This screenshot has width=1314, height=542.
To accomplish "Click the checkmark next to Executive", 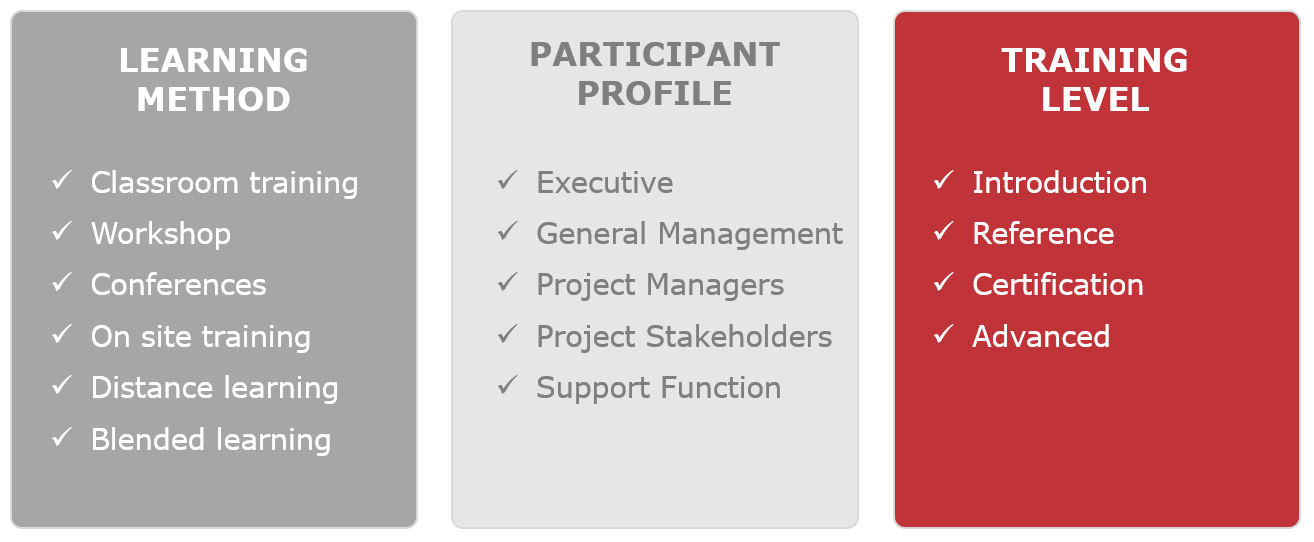I will coord(508,181).
